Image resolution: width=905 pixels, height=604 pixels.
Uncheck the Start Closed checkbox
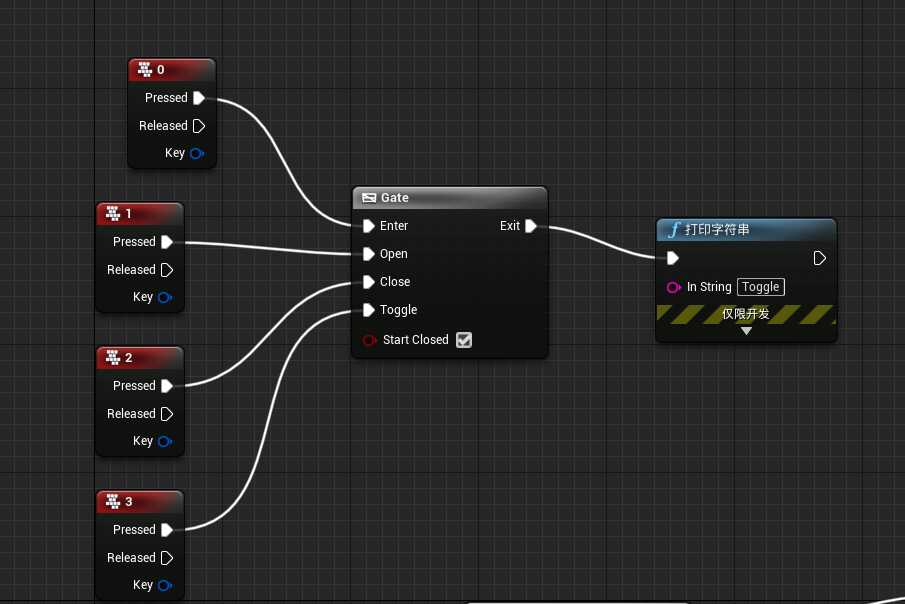[x=464, y=340]
